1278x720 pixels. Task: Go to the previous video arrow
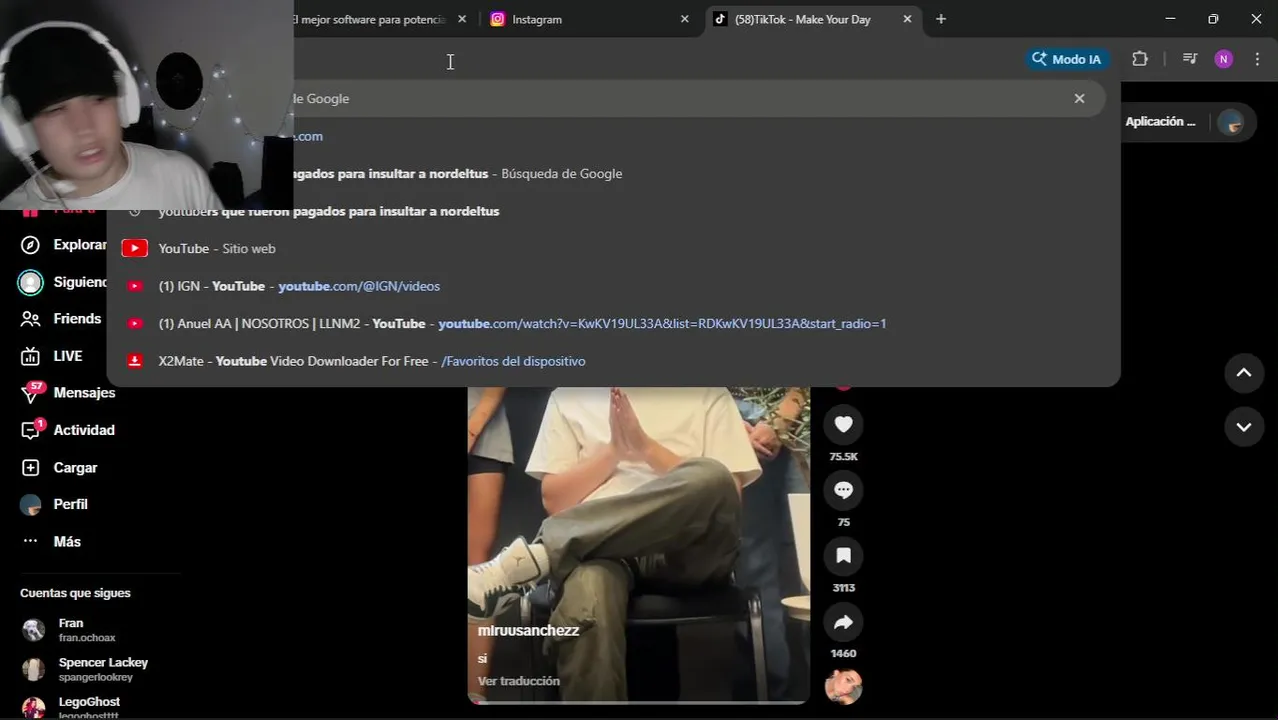(1244, 373)
